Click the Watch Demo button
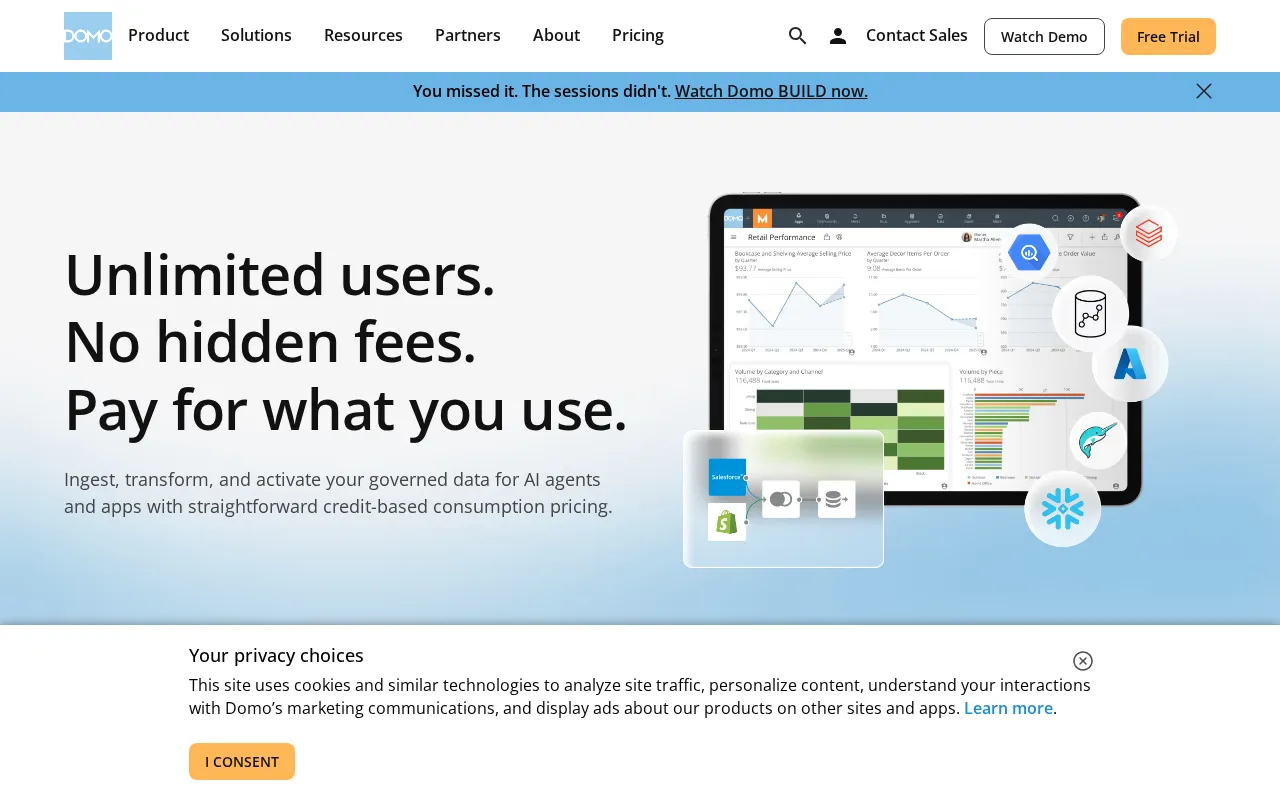This screenshot has height=800, width=1280. click(1044, 36)
